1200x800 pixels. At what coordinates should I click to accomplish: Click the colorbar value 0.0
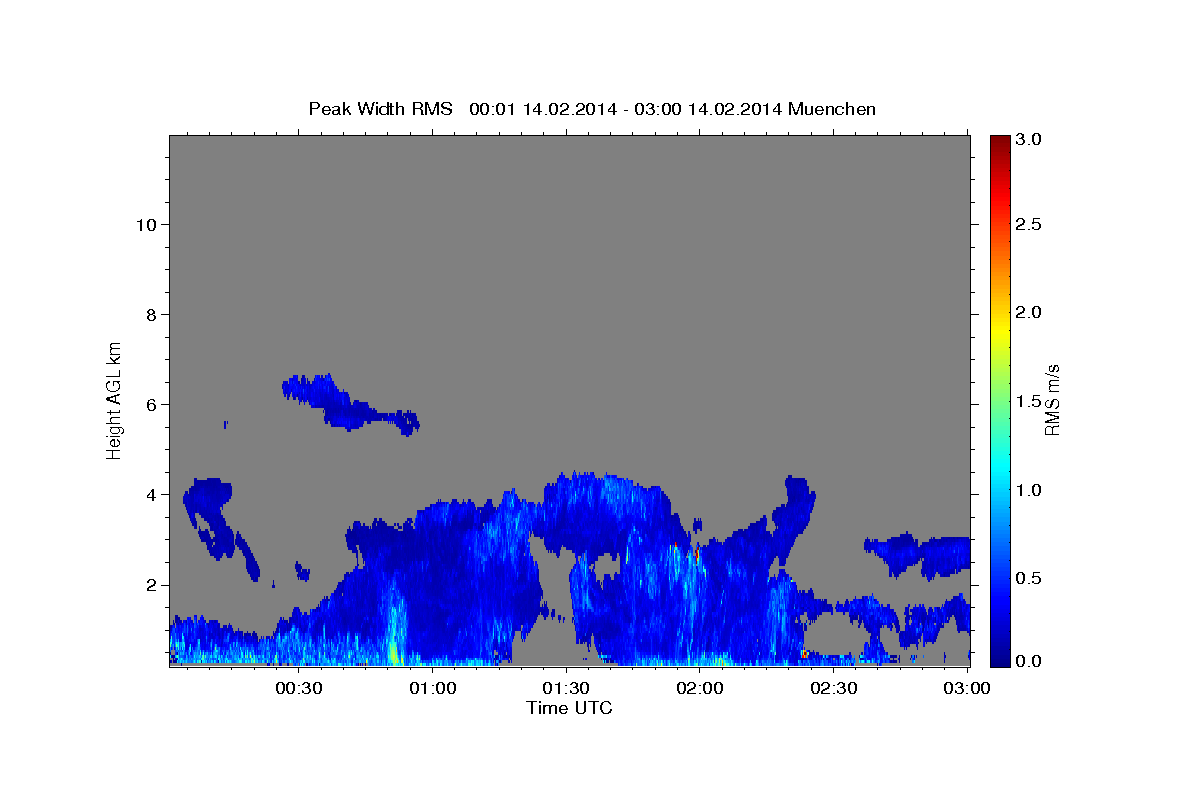click(1030, 661)
